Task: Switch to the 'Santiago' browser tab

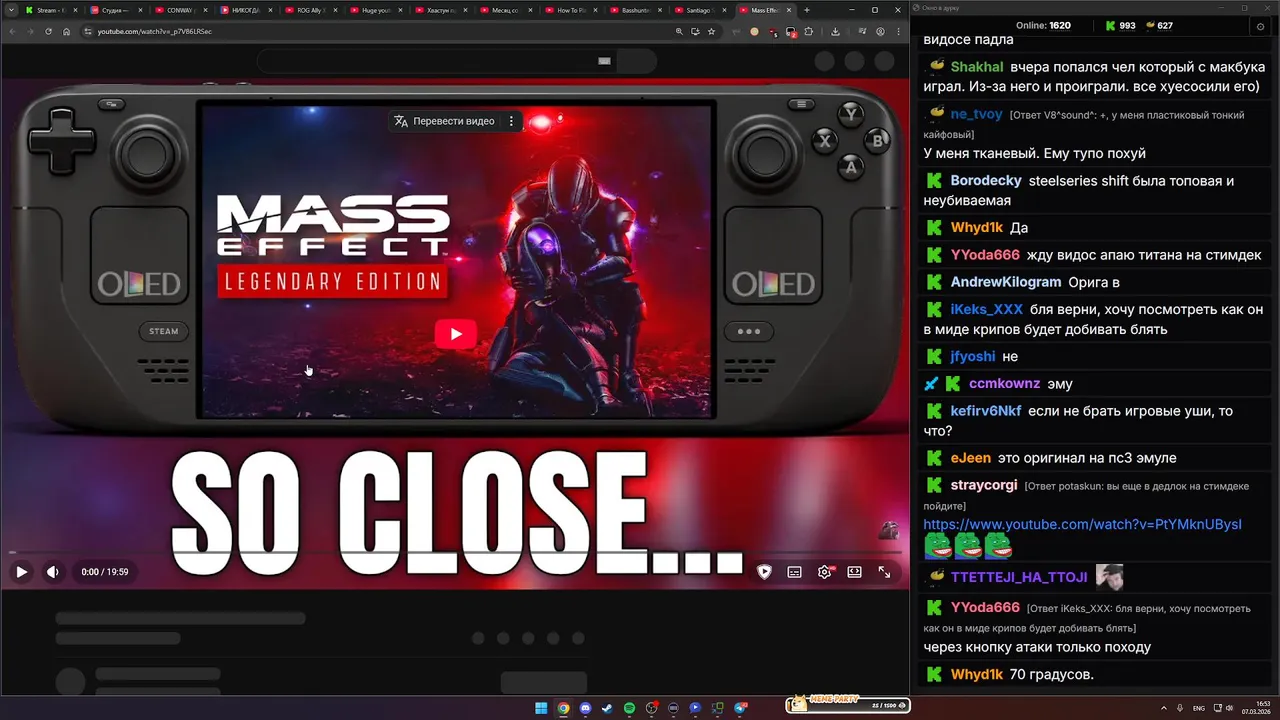Action: pos(700,10)
